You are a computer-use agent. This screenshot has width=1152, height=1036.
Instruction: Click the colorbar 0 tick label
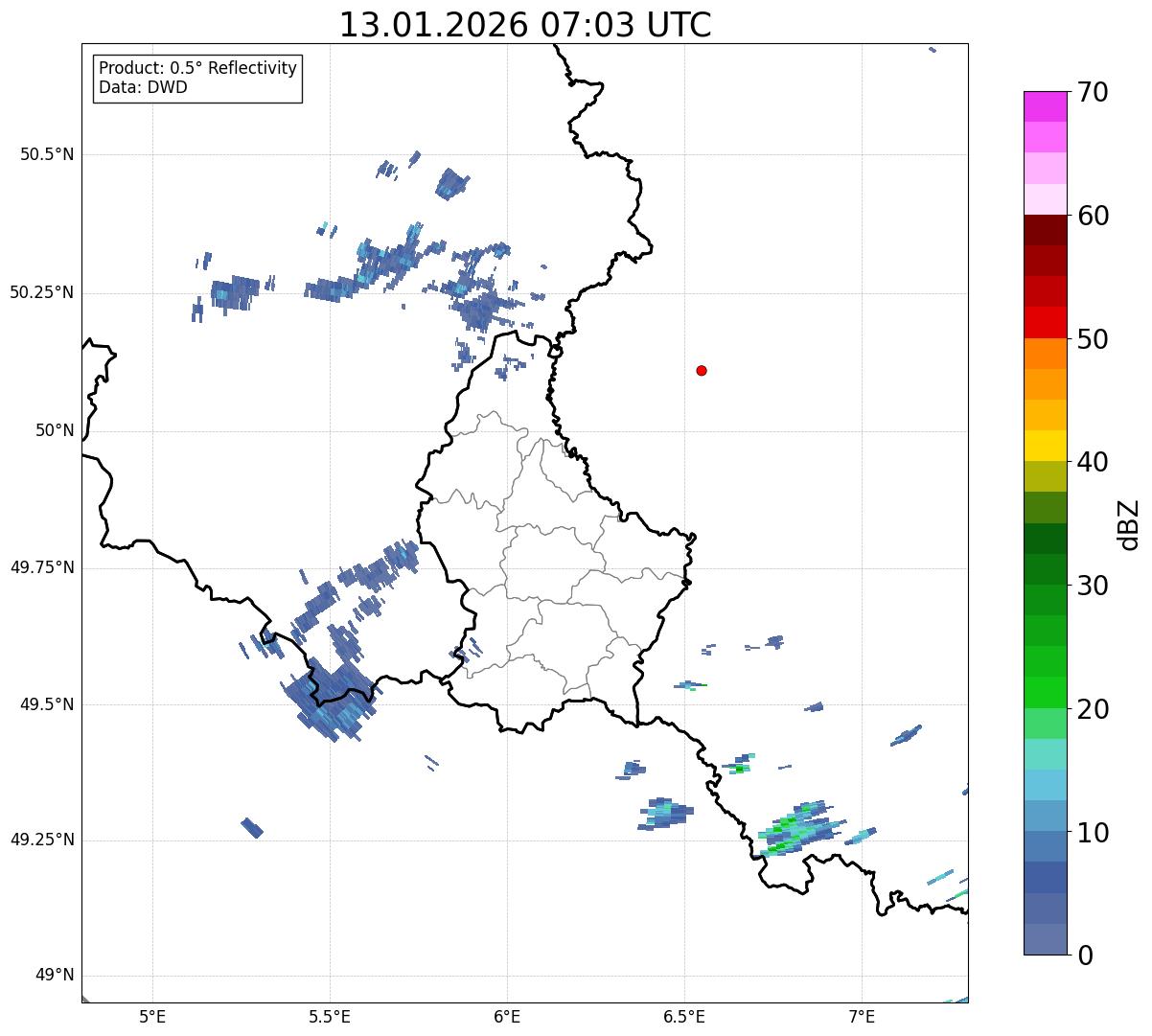(x=1084, y=955)
